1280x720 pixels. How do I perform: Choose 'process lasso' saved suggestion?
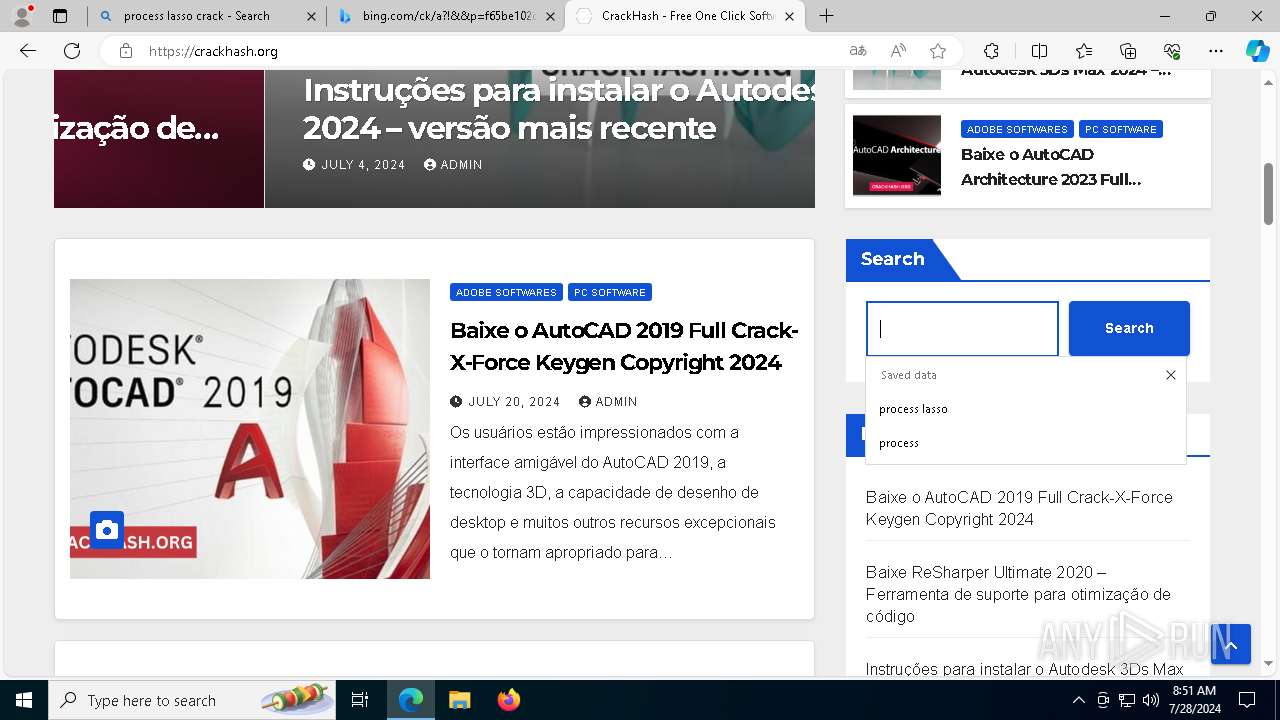point(1026,409)
